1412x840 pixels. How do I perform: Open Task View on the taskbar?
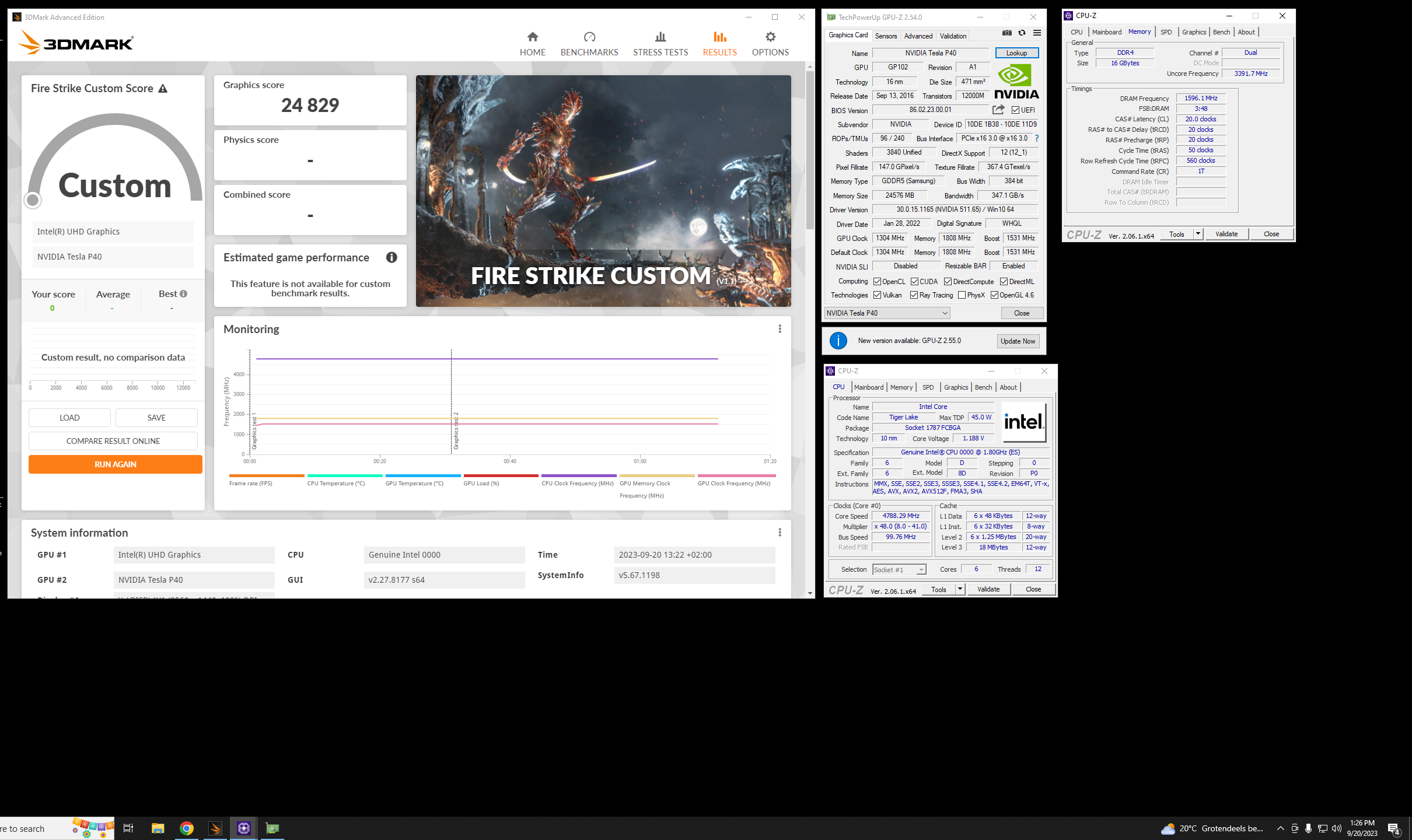(128, 828)
